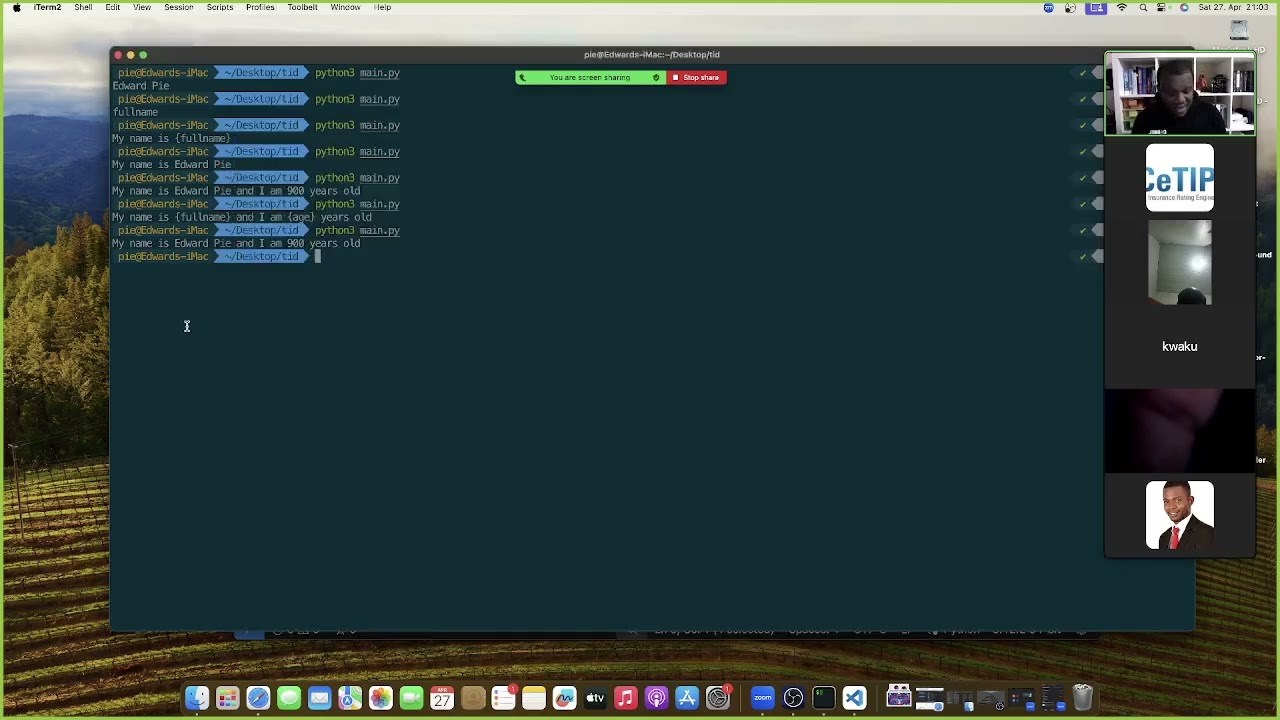Click the Wi-Fi status icon
This screenshot has width=1280, height=720.
(x=1122, y=7)
